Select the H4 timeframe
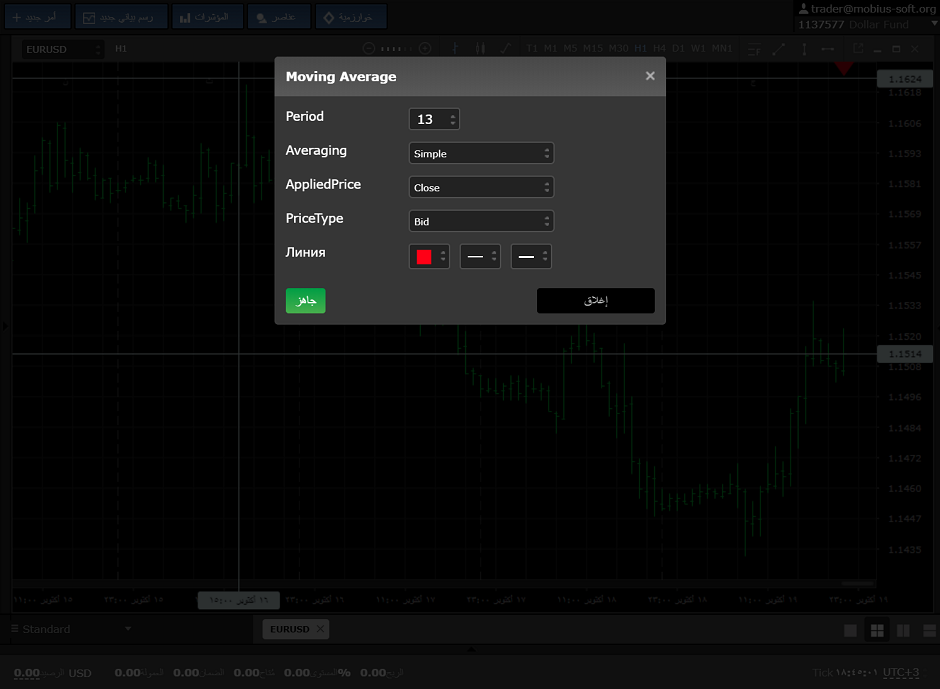Viewport: 940px width, 689px height. pos(659,49)
